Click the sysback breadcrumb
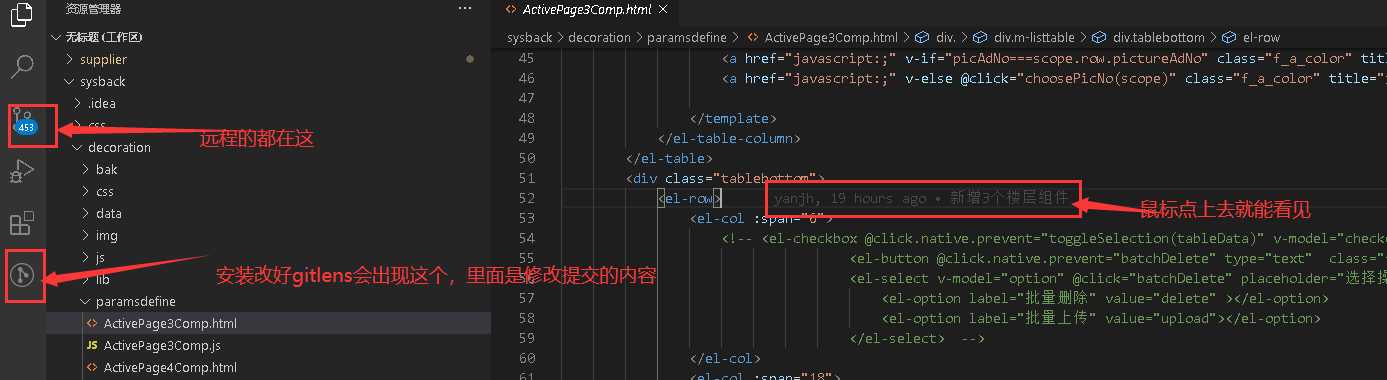The width and height of the screenshot is (1387, 380). (x=531, y=38)
